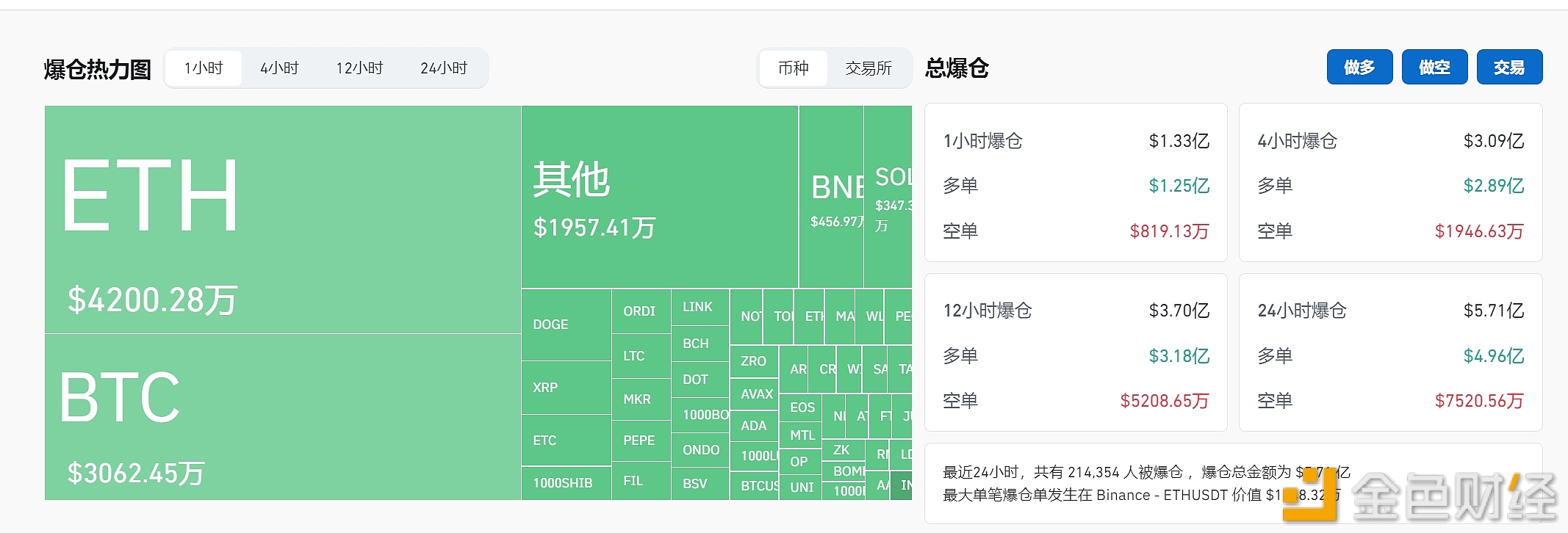This screenshot has height=533, width=1568.
Task: Click the ZK heatmap tile
Action: [844, 450]
